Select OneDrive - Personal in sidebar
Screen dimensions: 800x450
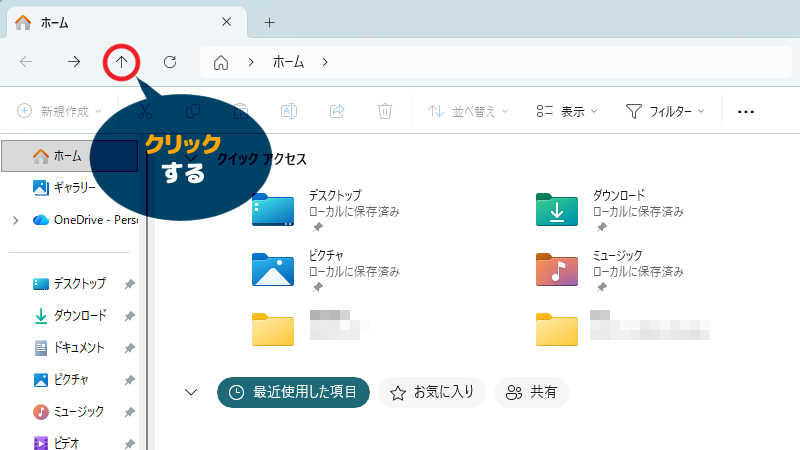(x=85, y=220)
